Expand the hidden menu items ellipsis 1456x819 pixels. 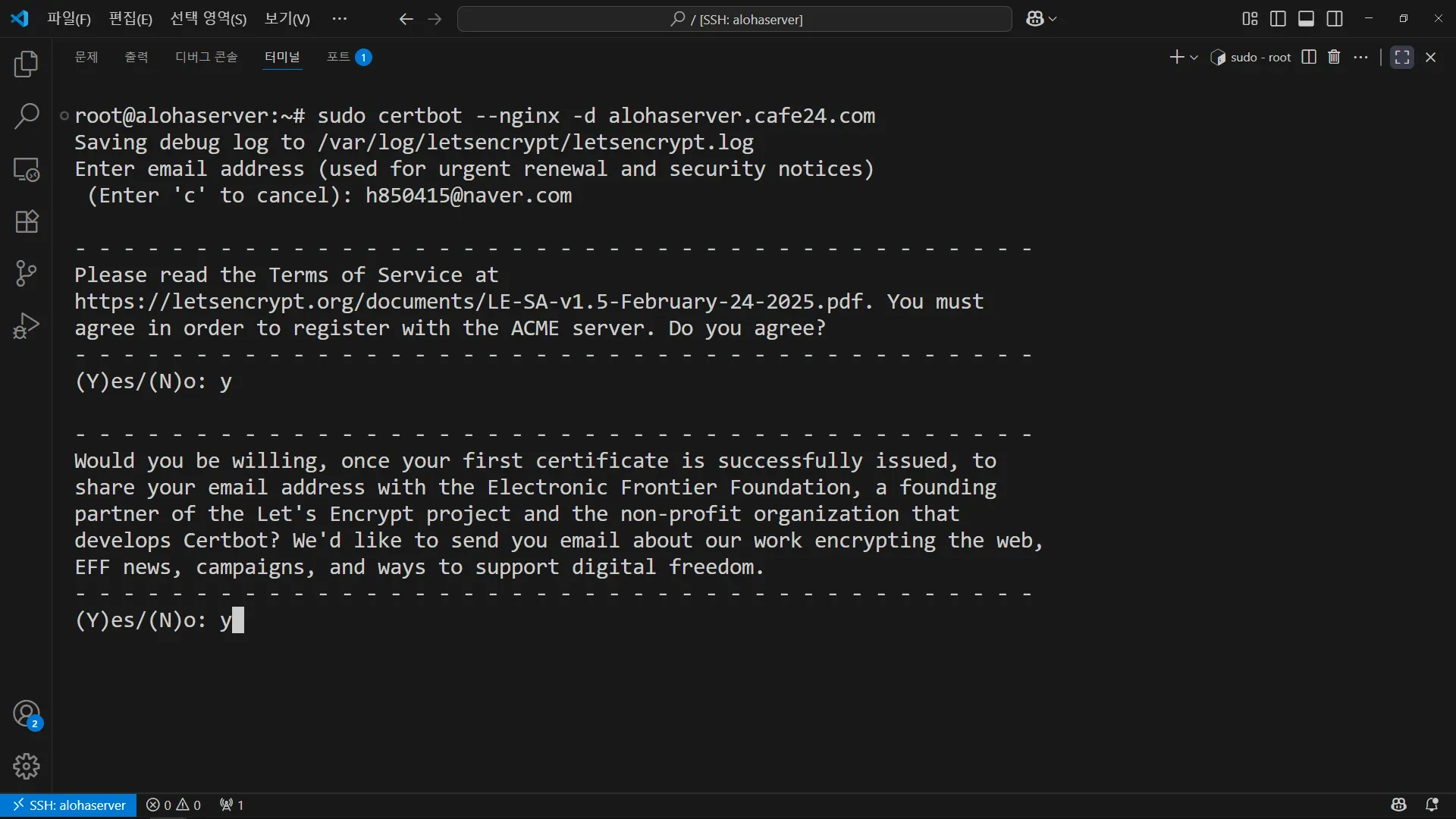(339, 19)
